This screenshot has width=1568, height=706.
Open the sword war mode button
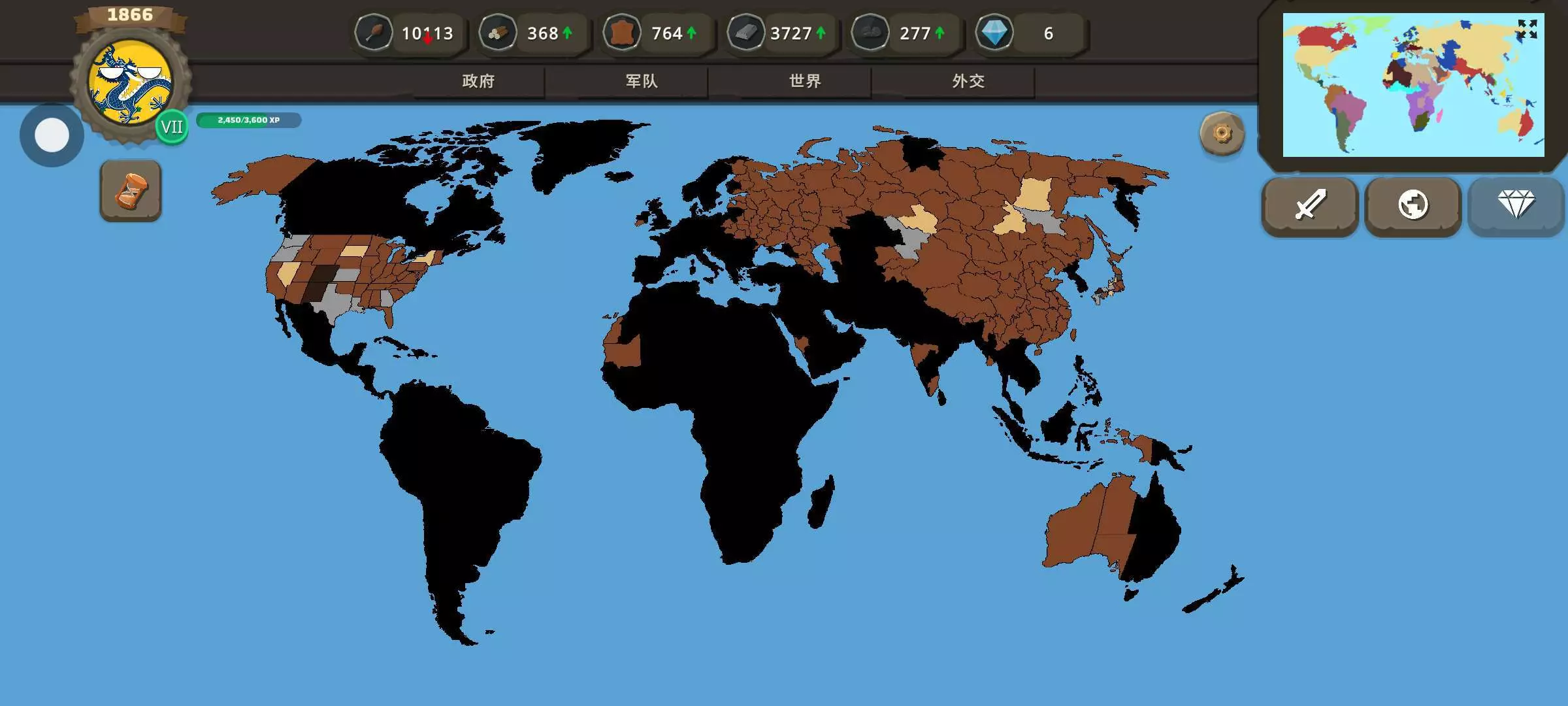[x=1310, y=205]
